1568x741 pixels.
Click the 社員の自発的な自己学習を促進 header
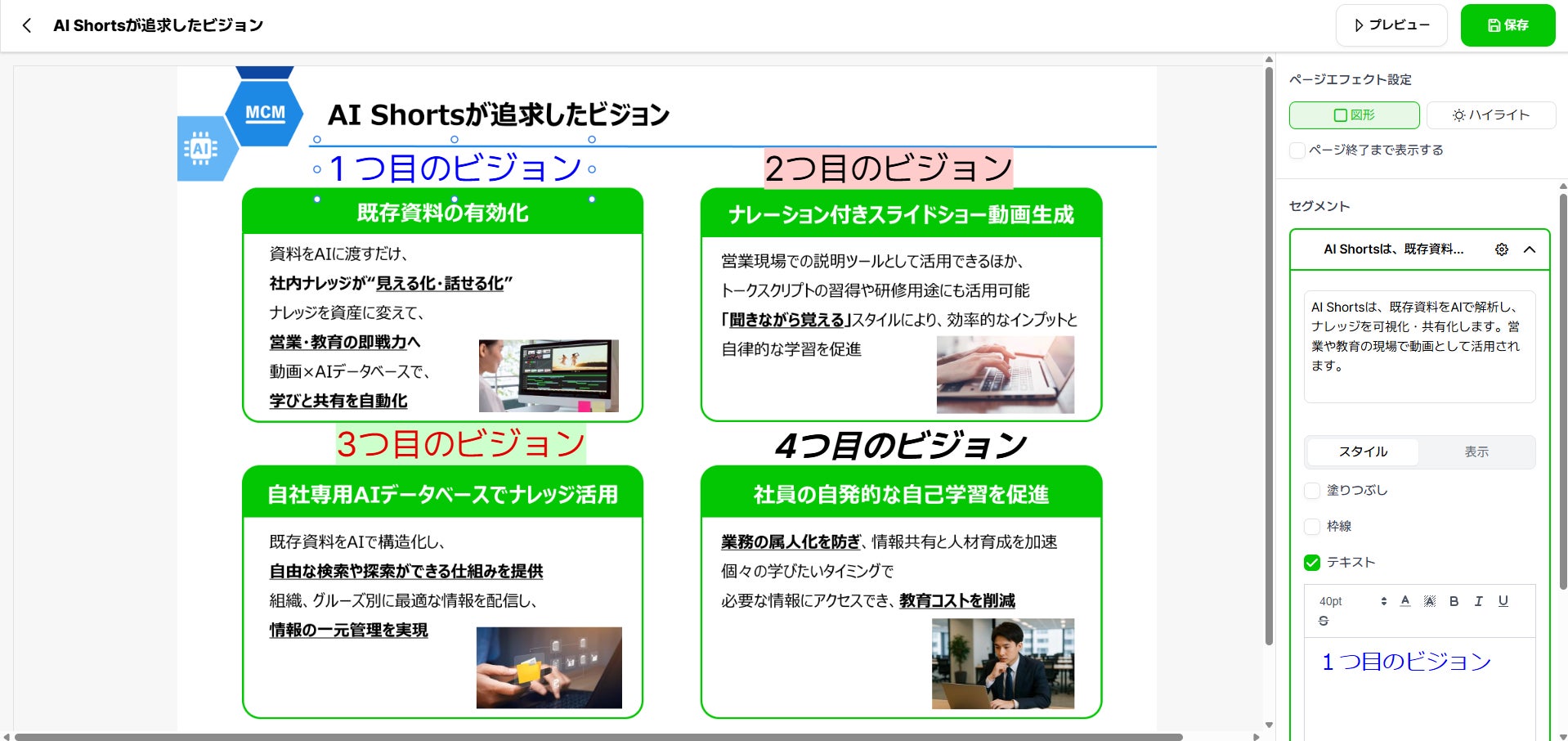[901, 494]
